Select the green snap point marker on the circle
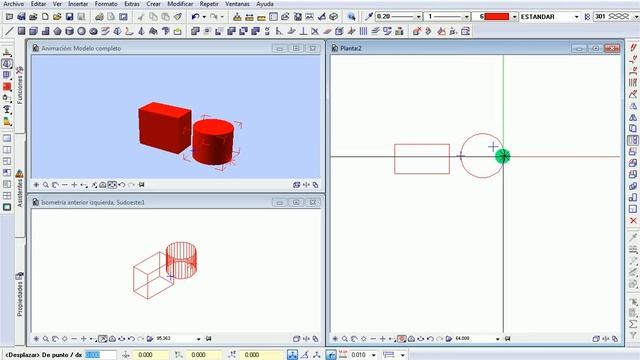The width and height of the screenshot is (640, 360). click(x=503, y=156)
